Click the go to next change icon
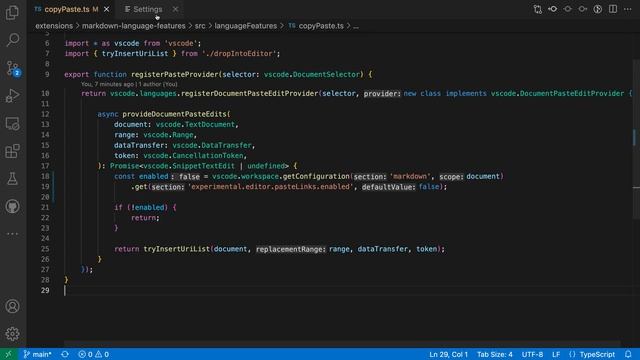Image resolution: width=640 pixels, height=360 pixels. point(582,9)
